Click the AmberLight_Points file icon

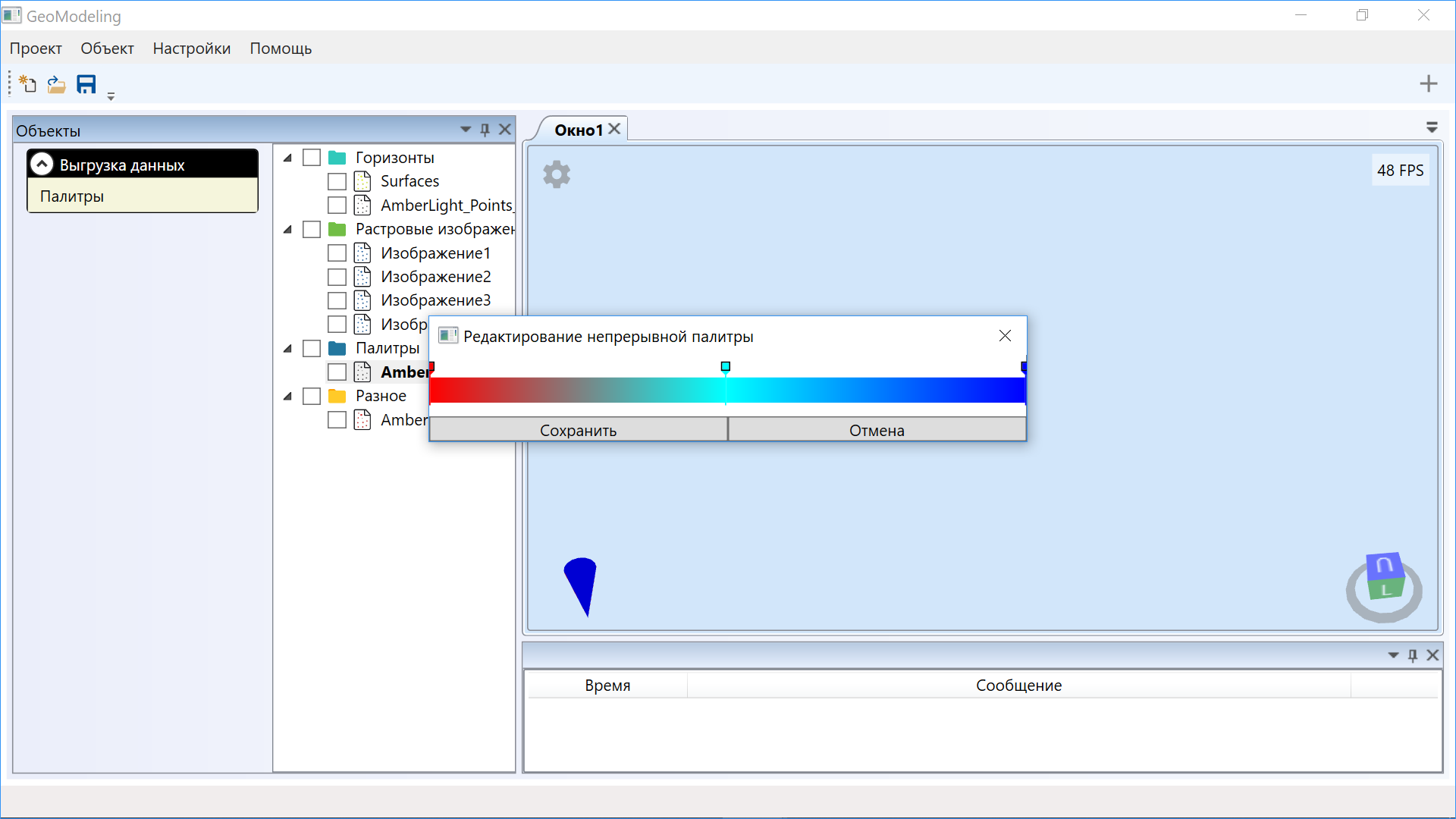(x=362, y=206)
